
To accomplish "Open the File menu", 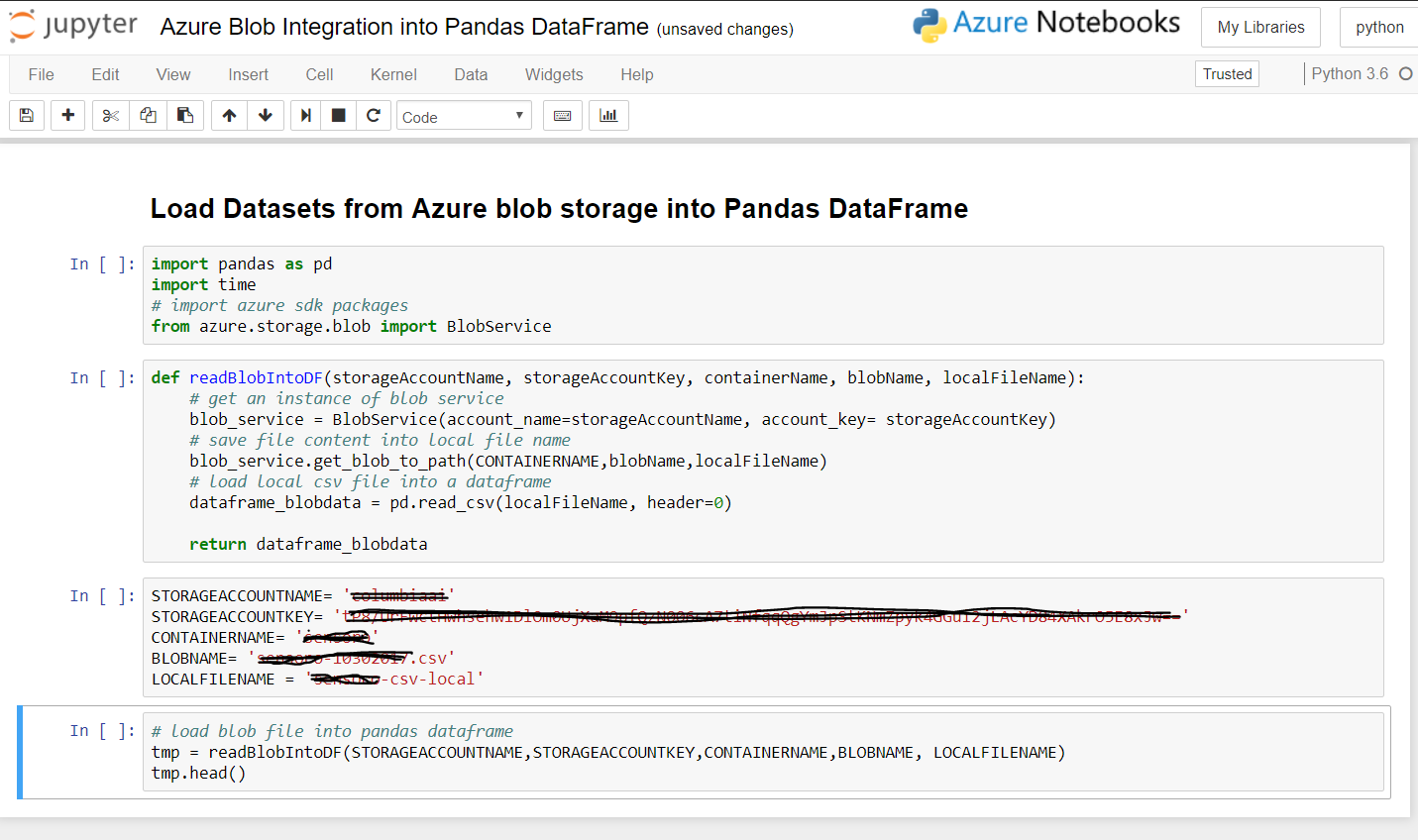I will [42, 74].
